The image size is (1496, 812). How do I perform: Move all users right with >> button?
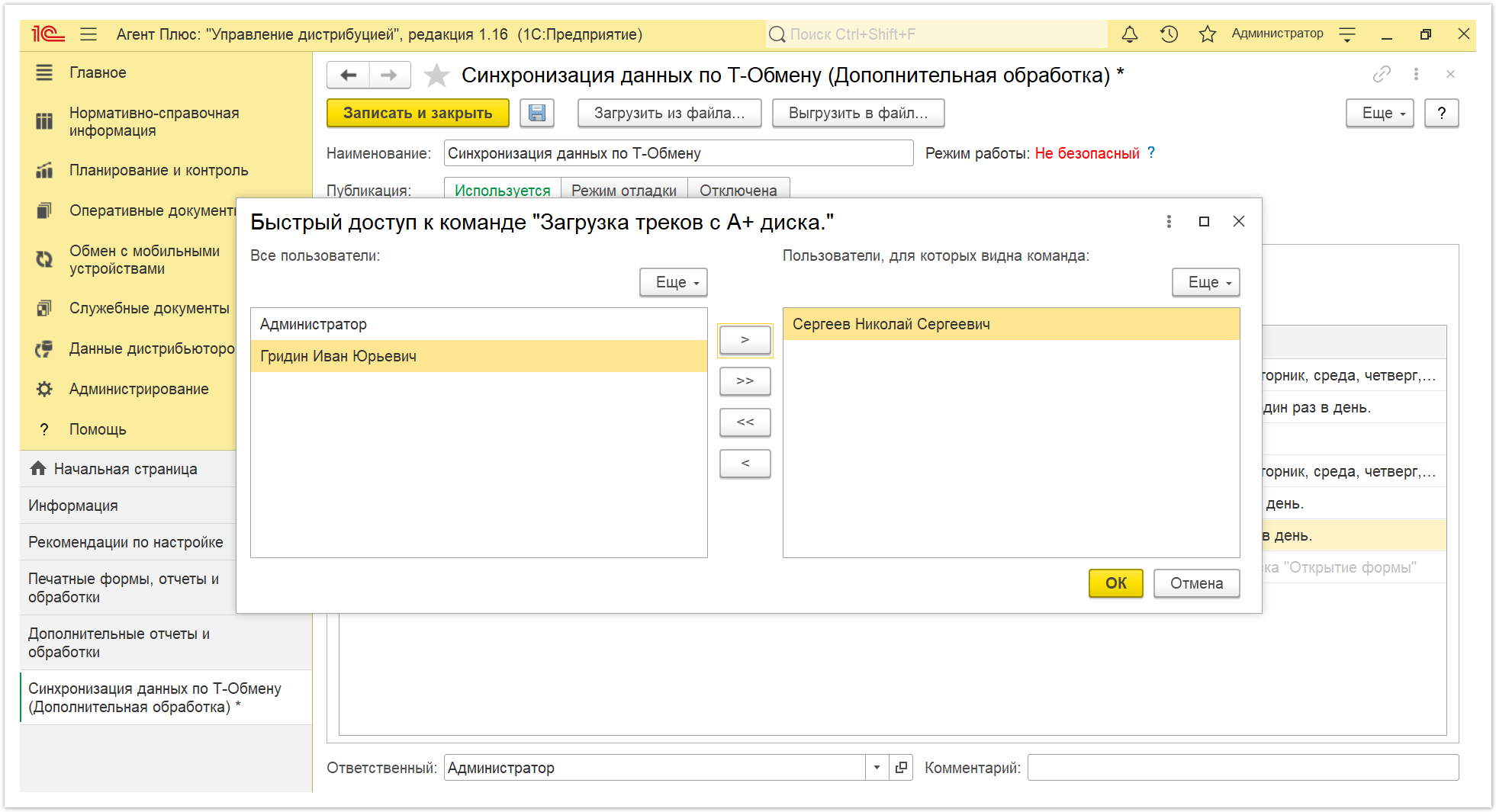745,381
